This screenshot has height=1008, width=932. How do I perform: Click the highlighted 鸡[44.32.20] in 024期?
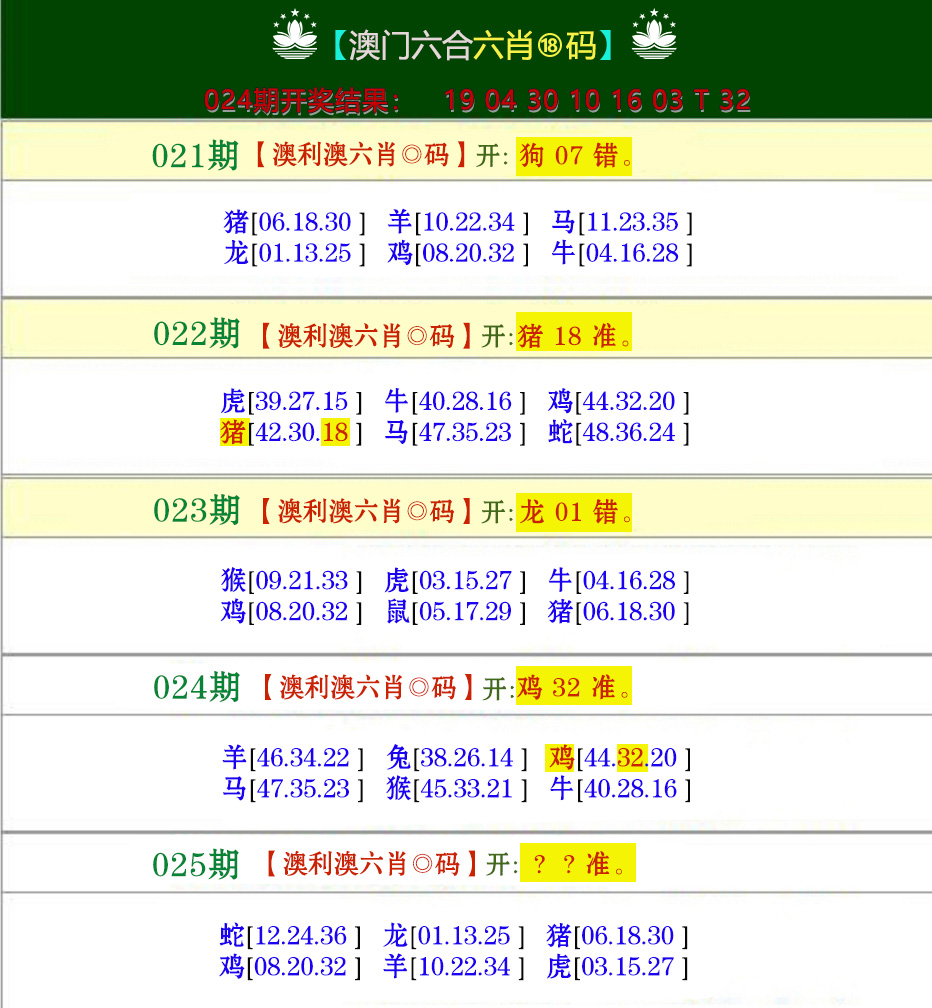coord(619,759)
